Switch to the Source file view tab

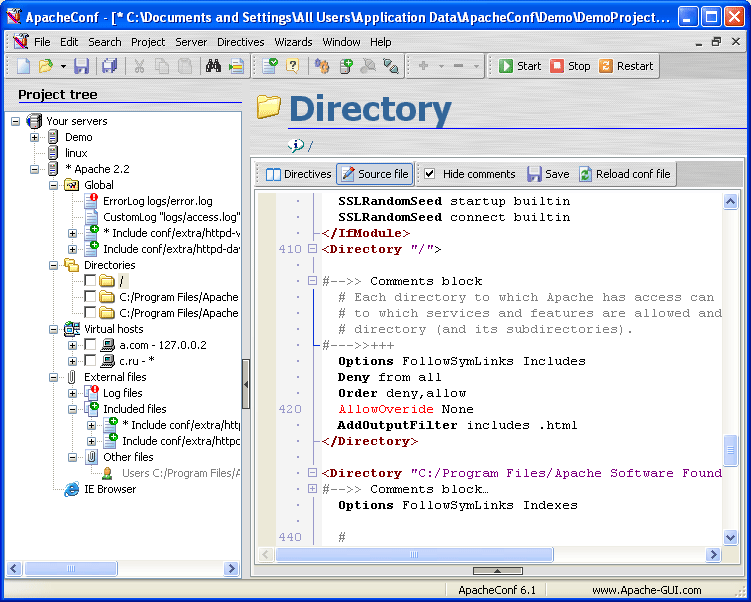click(x=375, y=174)
